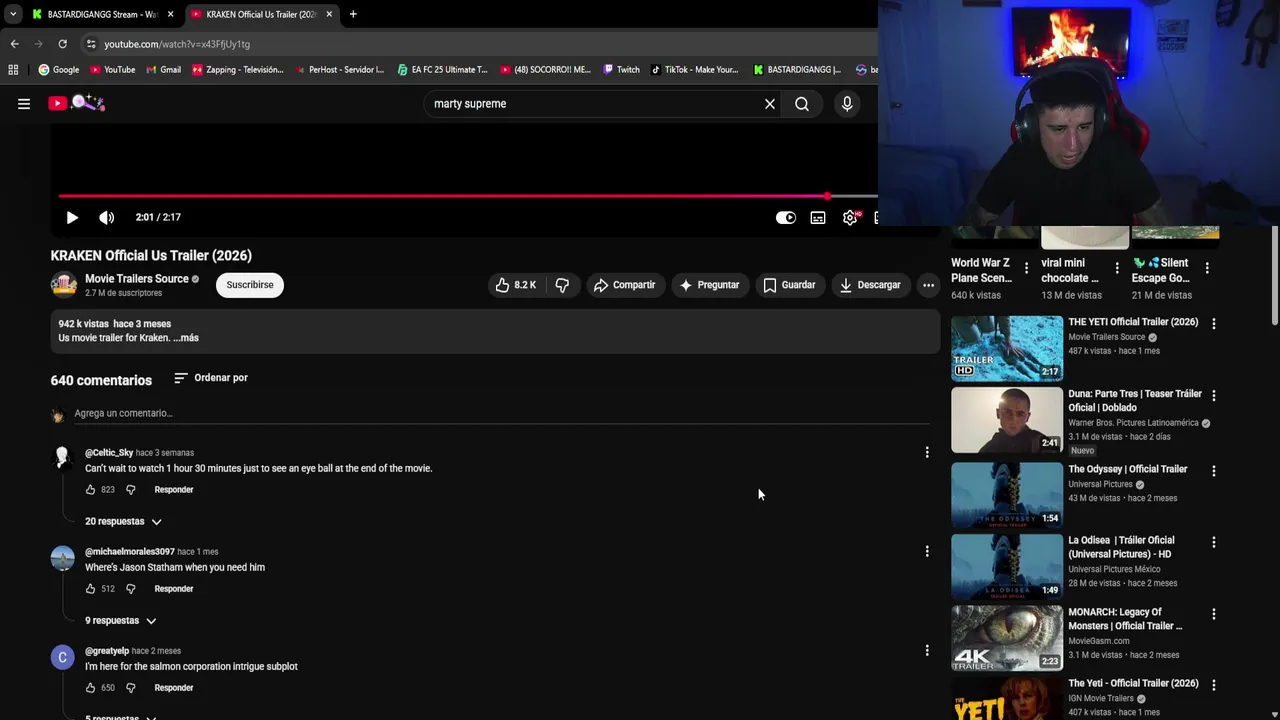Image resolution: width=1280 pixels, height=720 pixels.
Task: Open the Preguntar AI button
Action: point(709,285)
